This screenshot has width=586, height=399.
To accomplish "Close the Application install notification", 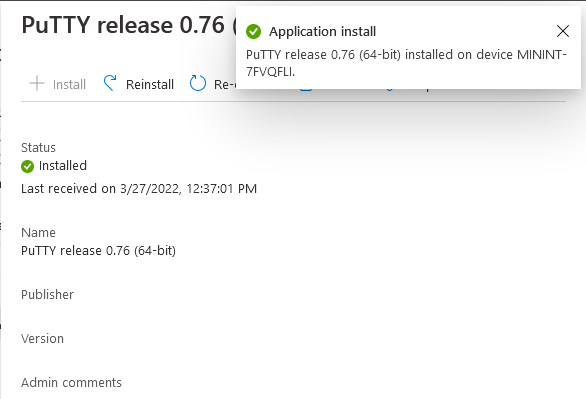I will pos(562,31).
